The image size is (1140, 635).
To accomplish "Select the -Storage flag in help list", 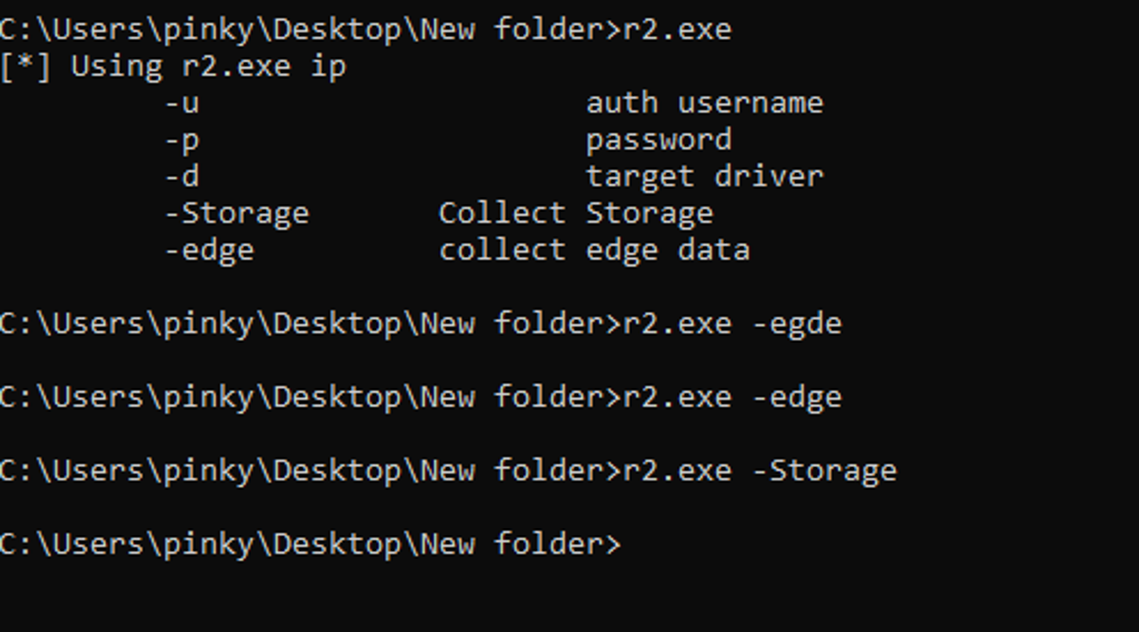I will pyautogui.click(x=236, y=213).
